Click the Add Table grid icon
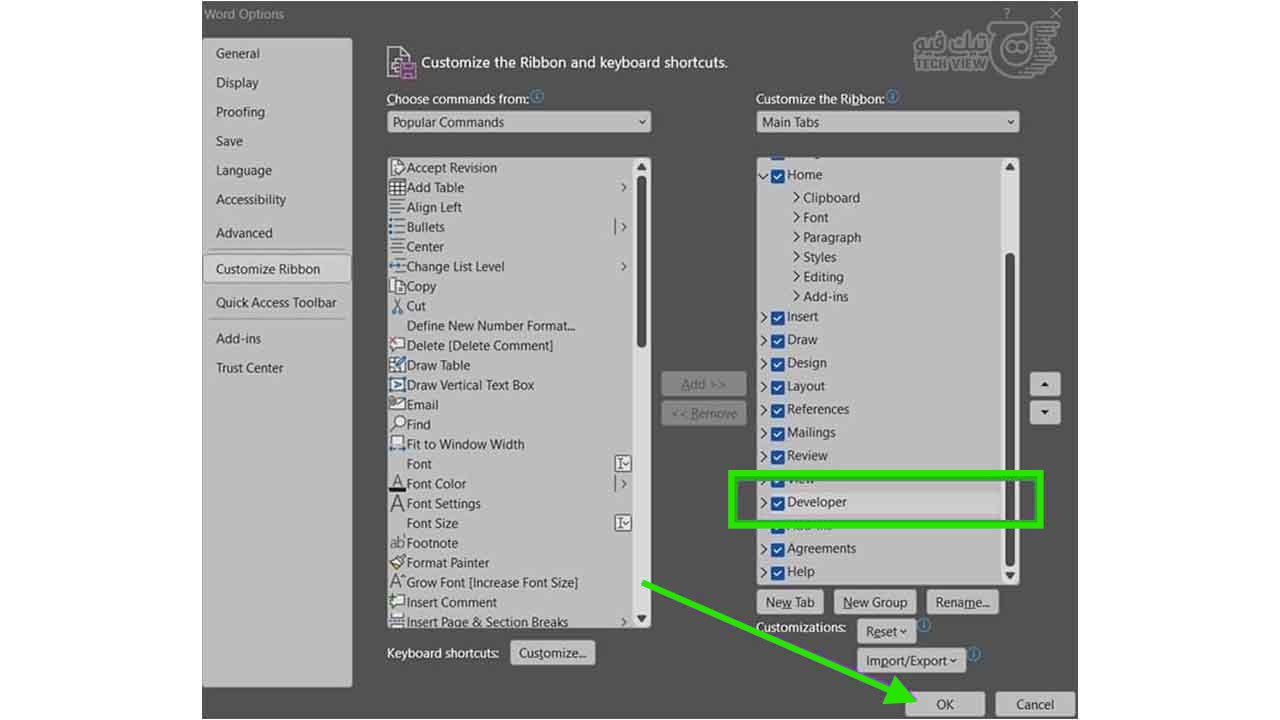Image resolution: width=1280 pixels, height=720 pixels. pos(397,187)
